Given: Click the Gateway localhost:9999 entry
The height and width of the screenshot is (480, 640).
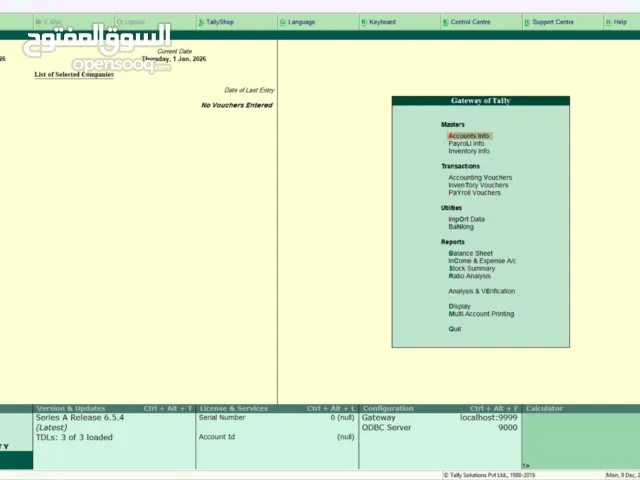Looking at the screenshot, I should [x=440, y=418].
